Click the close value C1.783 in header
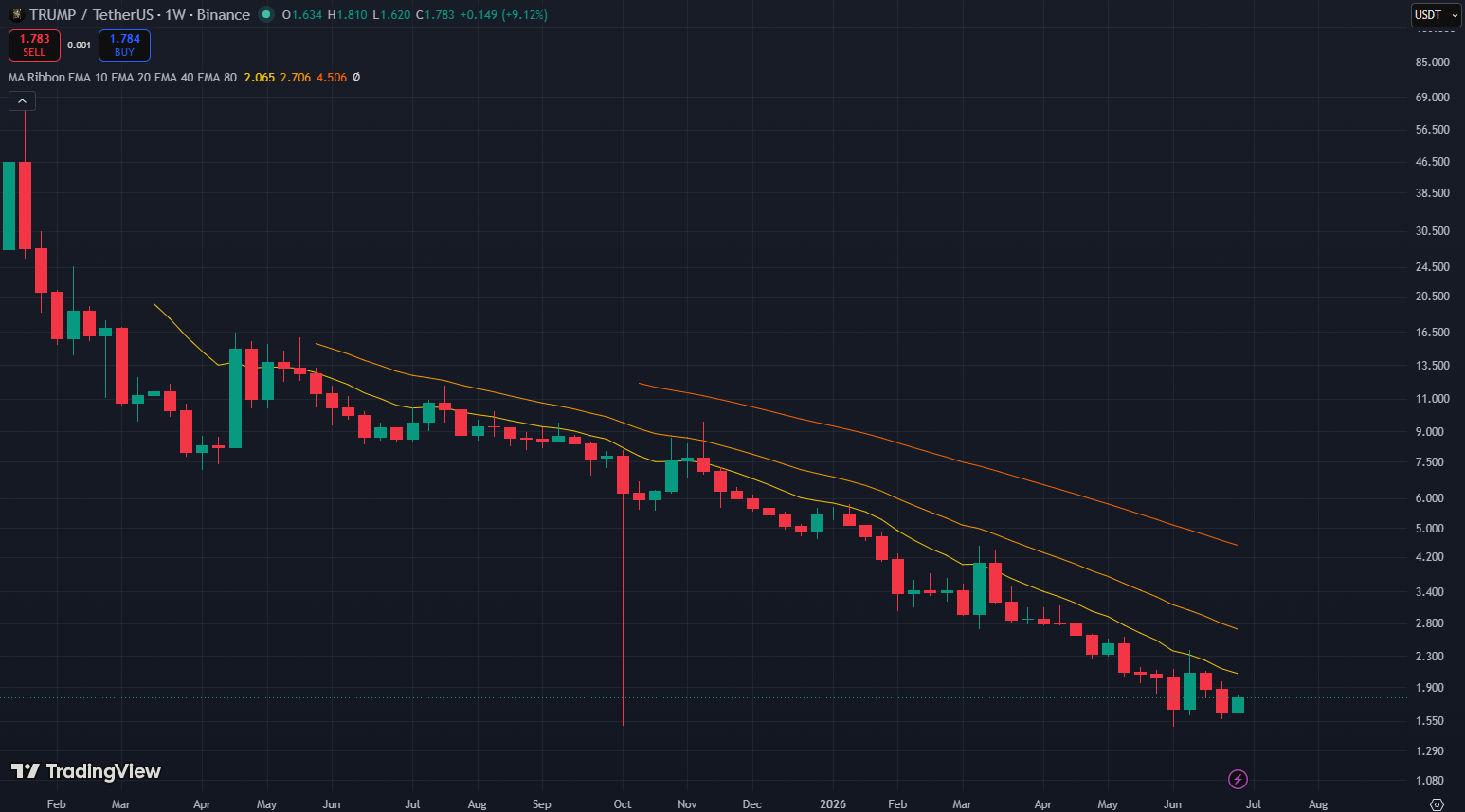This screenshot has height=812, width=1465. pos(435,15)
